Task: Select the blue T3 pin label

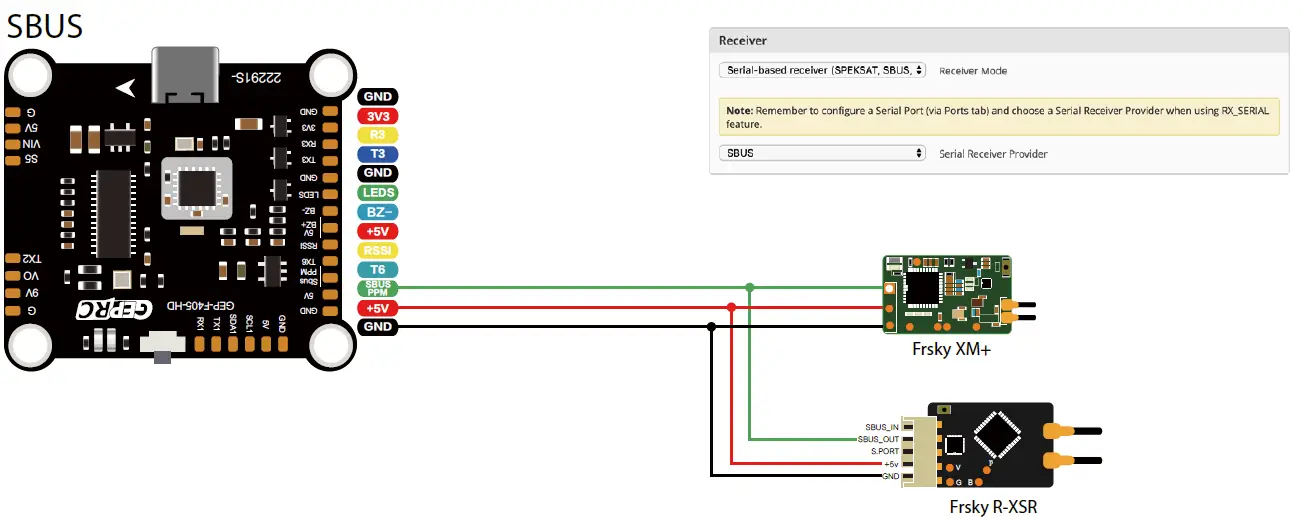Action: [377, 154]
